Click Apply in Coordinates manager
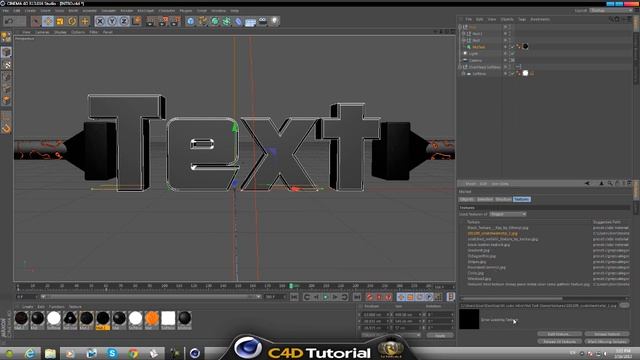Image resolution: width=640 pixels, height=360 pixels. click(440, 335)
